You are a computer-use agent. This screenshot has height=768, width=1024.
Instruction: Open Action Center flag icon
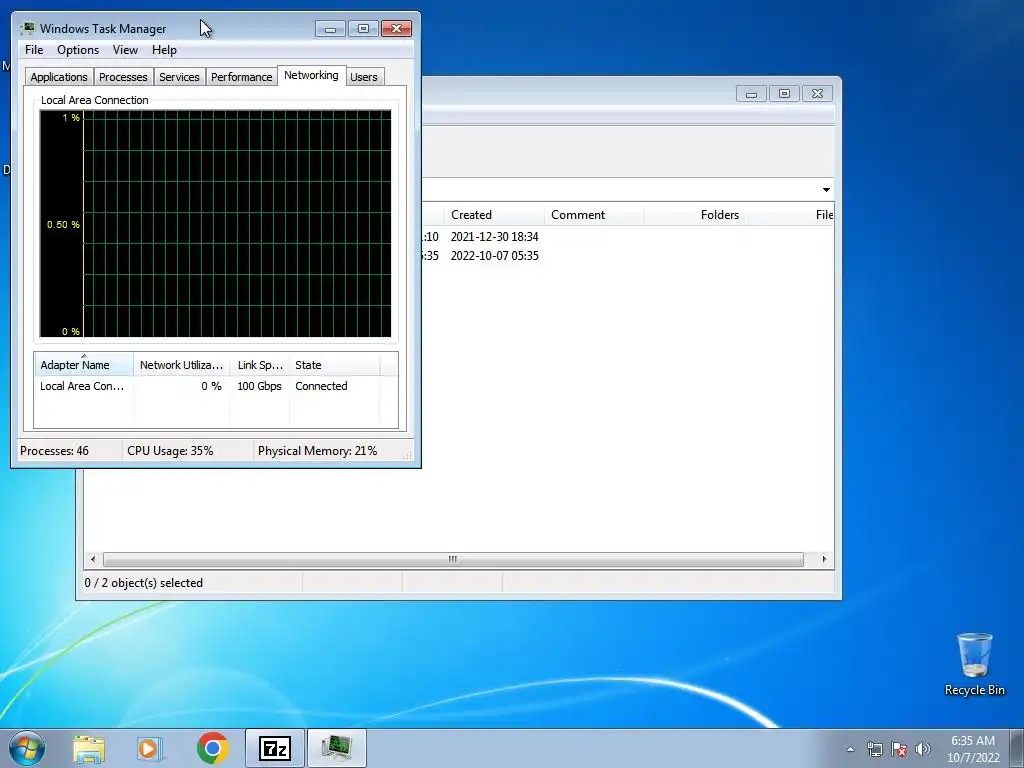(899, 749)
